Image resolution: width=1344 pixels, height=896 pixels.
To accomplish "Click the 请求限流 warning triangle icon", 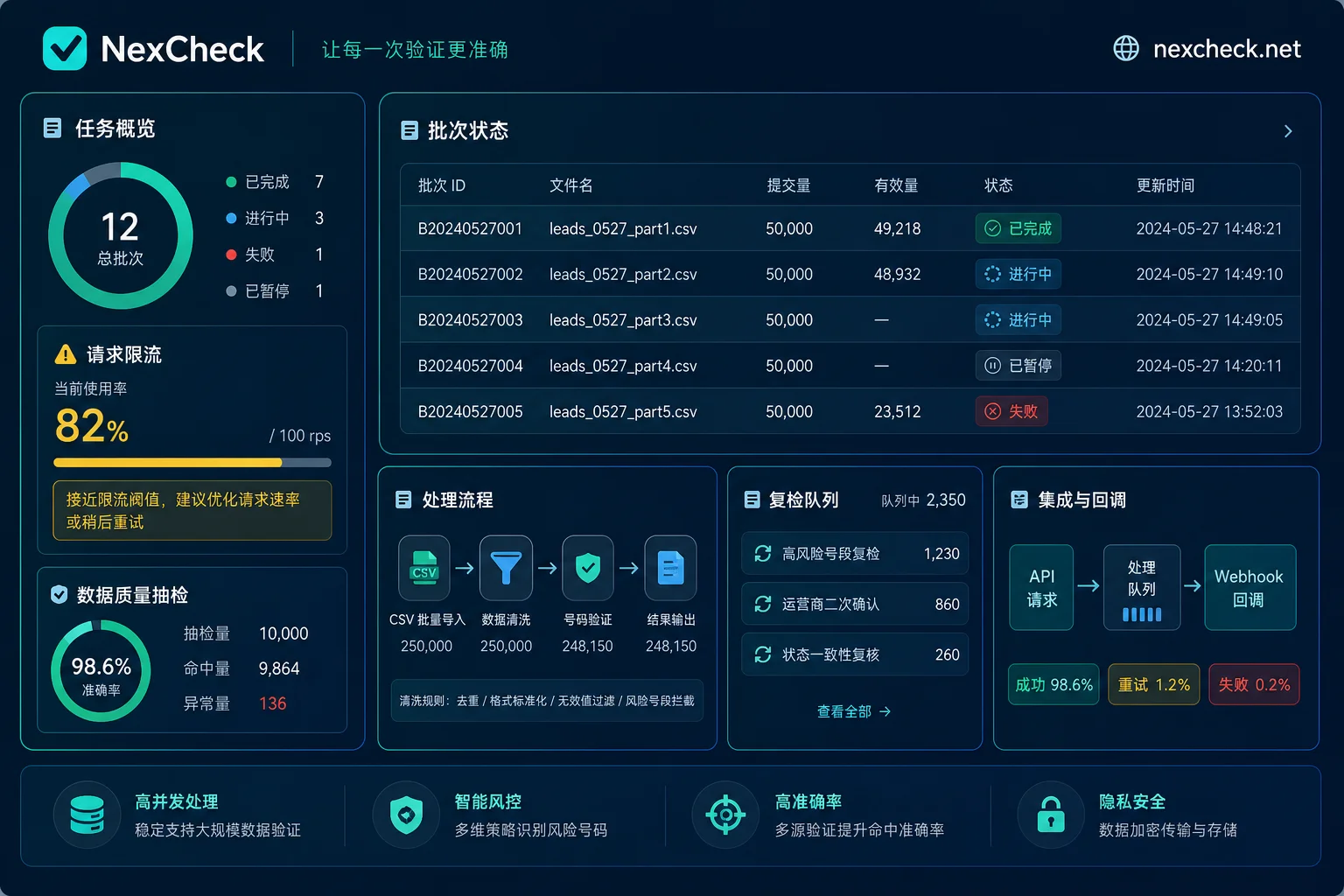I will point(66,354).
